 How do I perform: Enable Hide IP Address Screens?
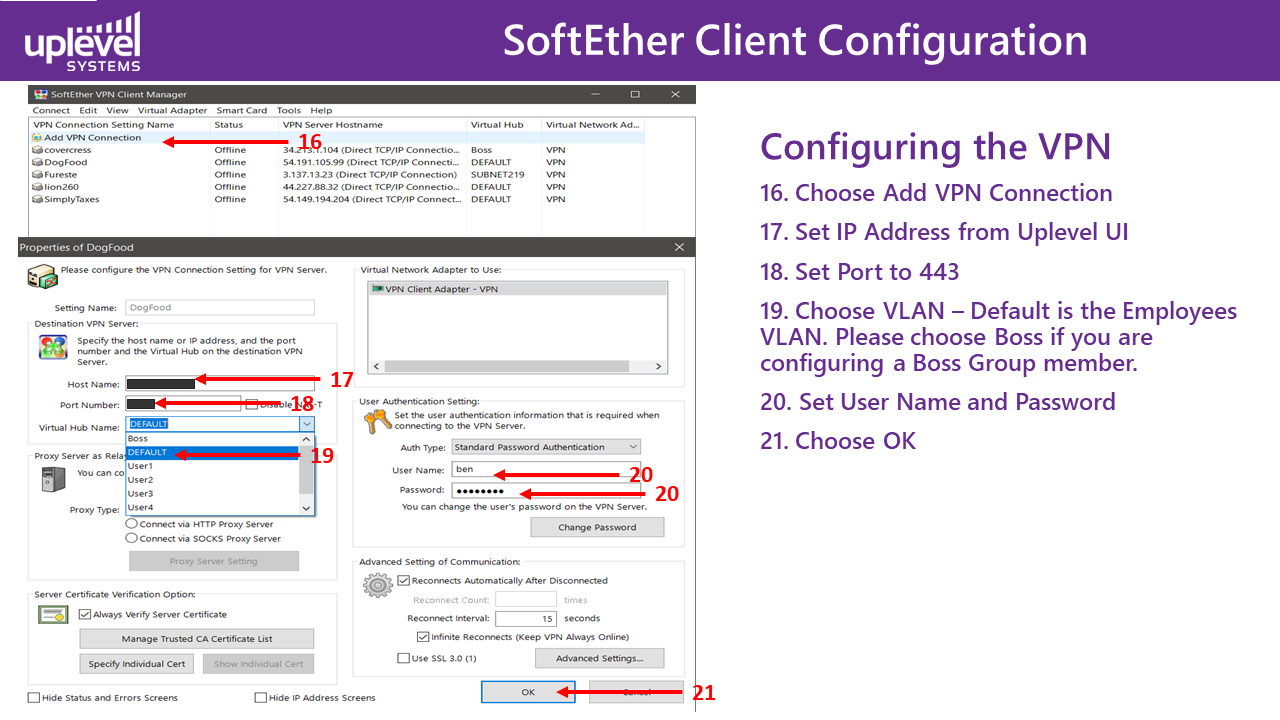click(x=261, y=698)
